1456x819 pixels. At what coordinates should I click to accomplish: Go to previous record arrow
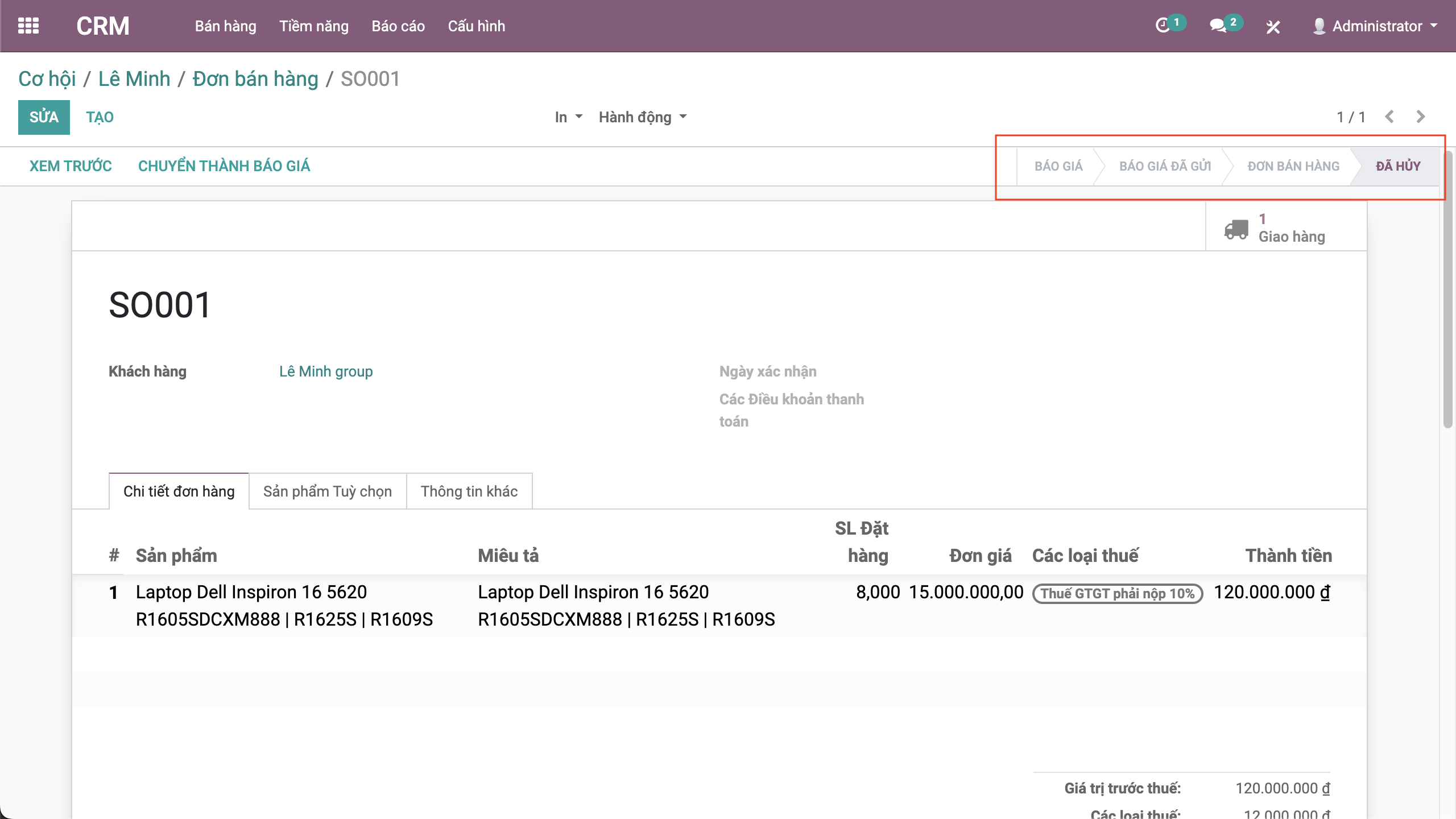(x=1389, y=117)
